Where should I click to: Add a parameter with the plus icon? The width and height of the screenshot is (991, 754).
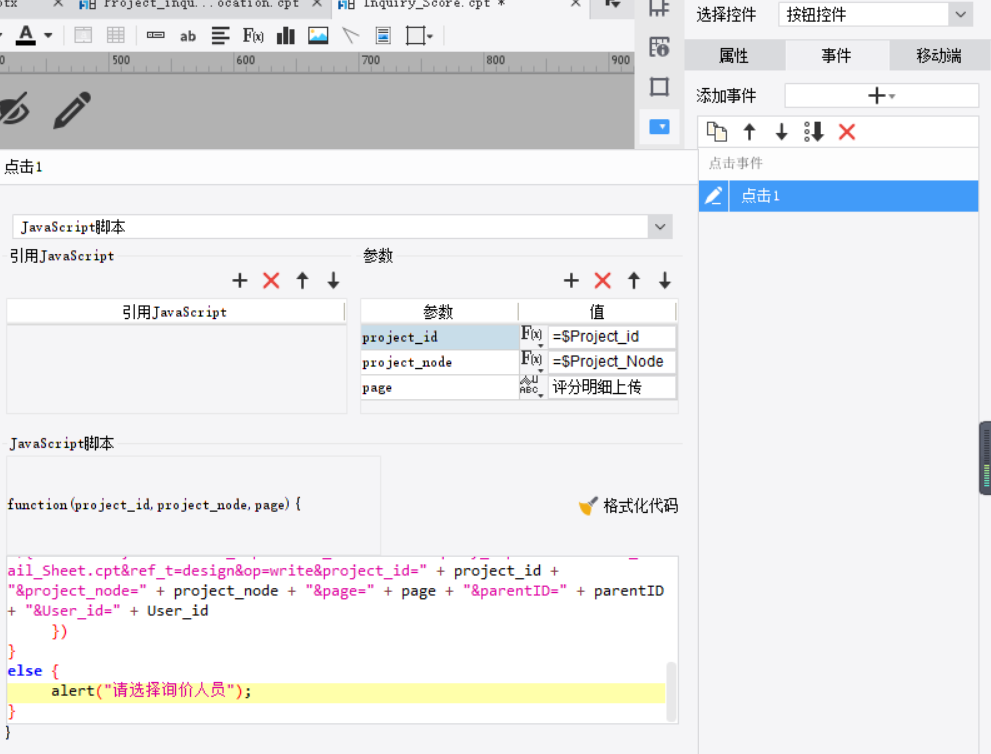click(x=571, y=281)
